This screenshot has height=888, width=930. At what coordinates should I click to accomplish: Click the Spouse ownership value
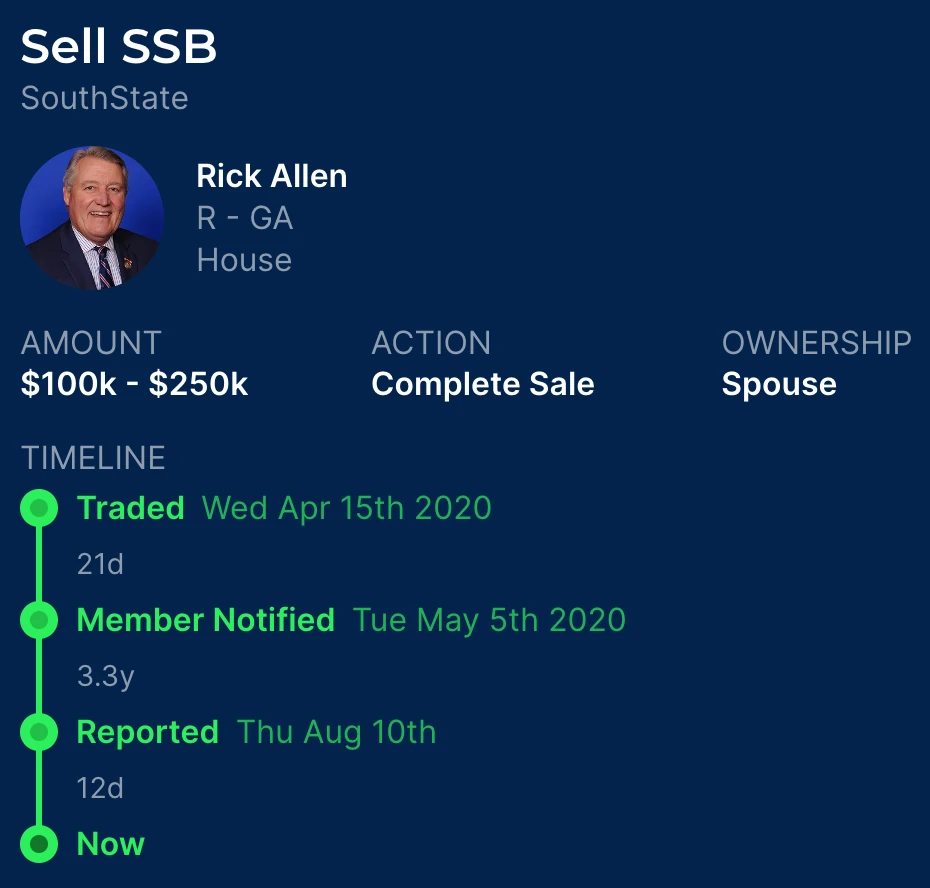779,384
